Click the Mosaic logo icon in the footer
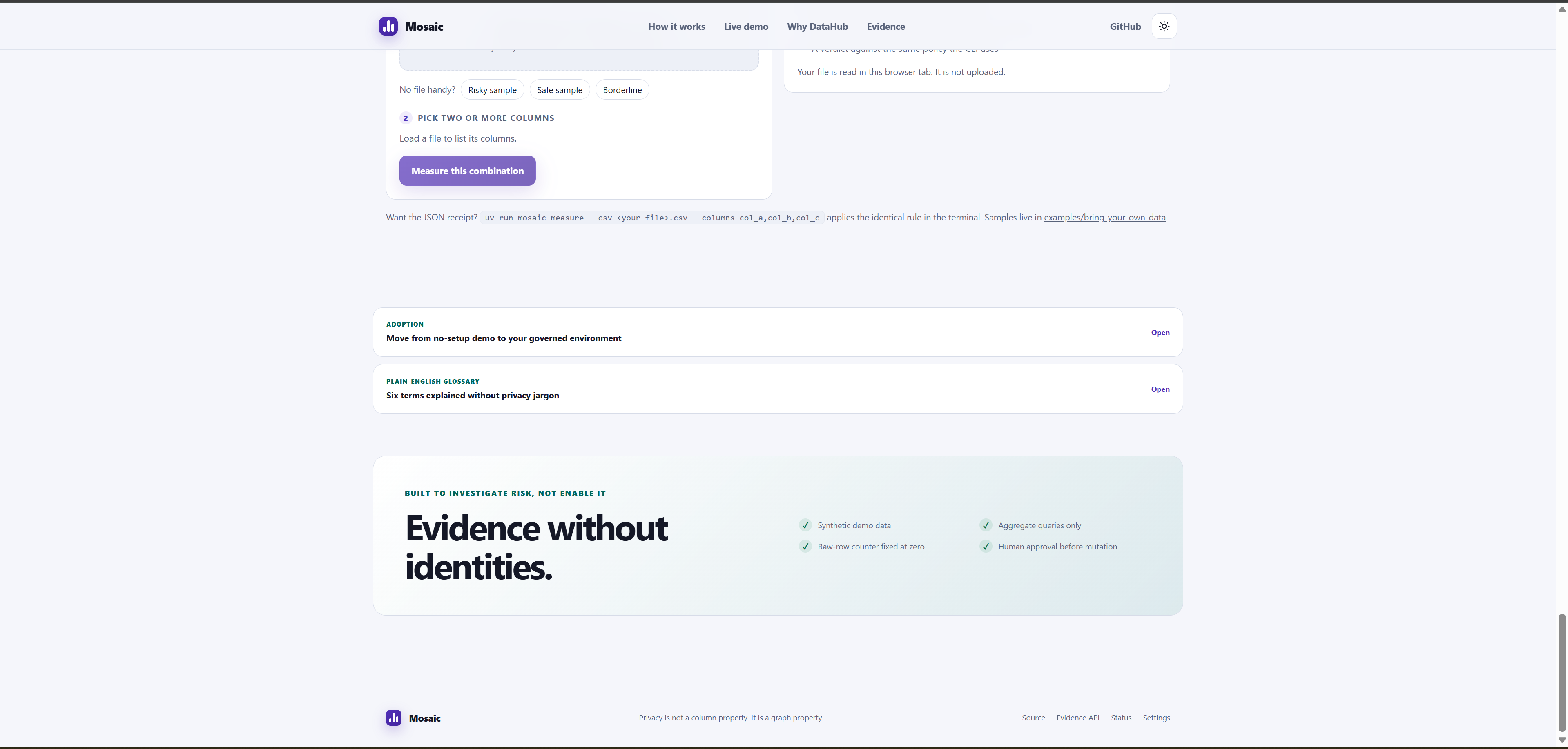 [x=393, y=718]
